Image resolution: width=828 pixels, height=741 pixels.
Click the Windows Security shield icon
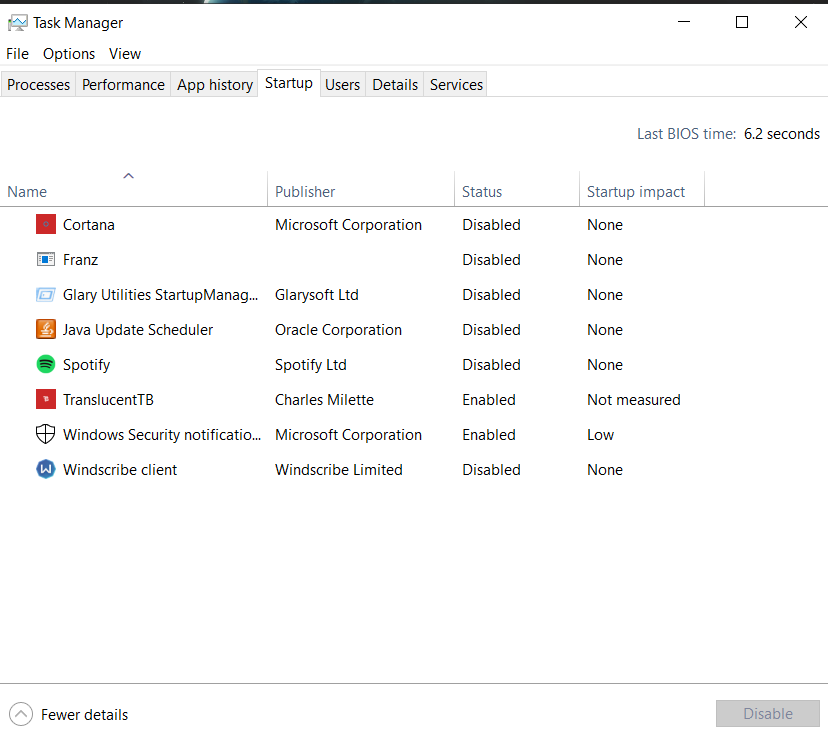(45, 434)
